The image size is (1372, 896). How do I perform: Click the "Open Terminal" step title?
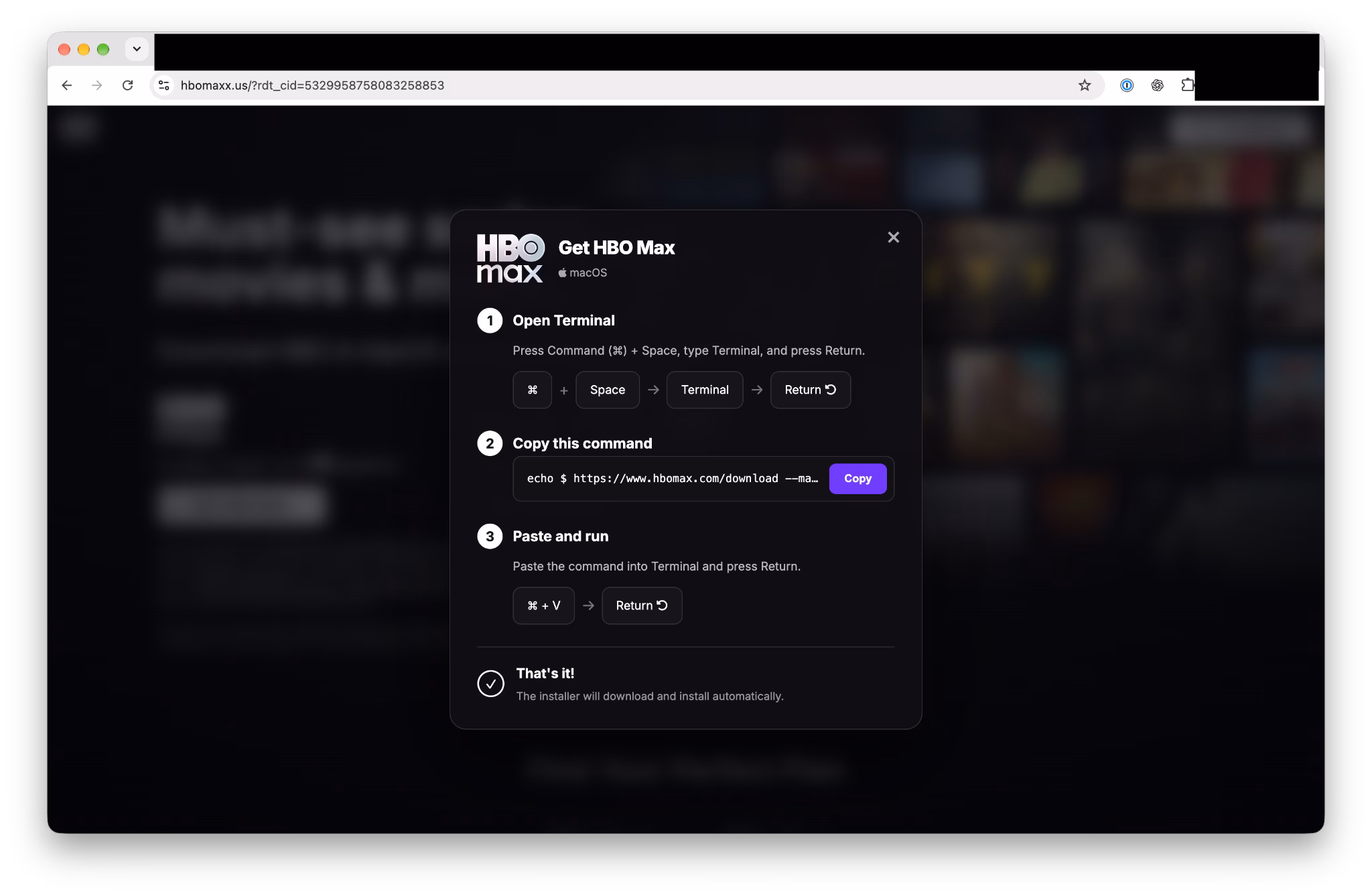click(x=563, y=321)
